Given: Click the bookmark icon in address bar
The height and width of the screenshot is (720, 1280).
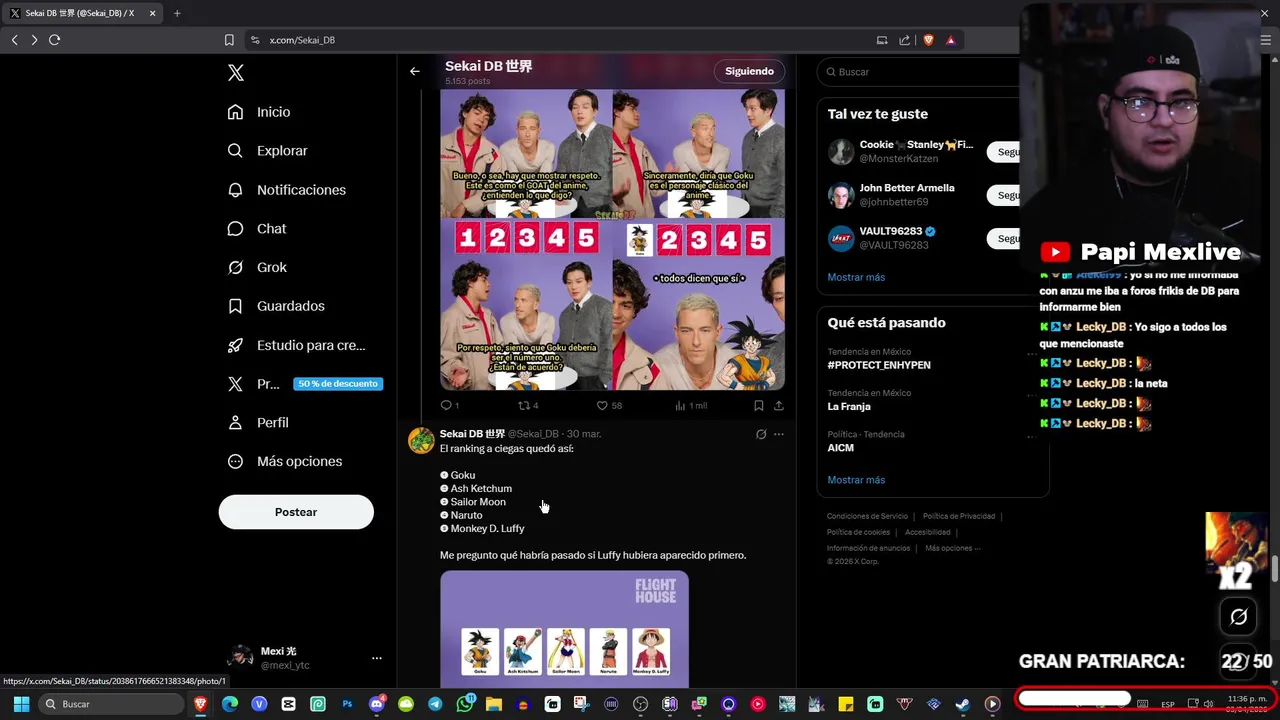Looking at the screenshot, I should 229,40.
